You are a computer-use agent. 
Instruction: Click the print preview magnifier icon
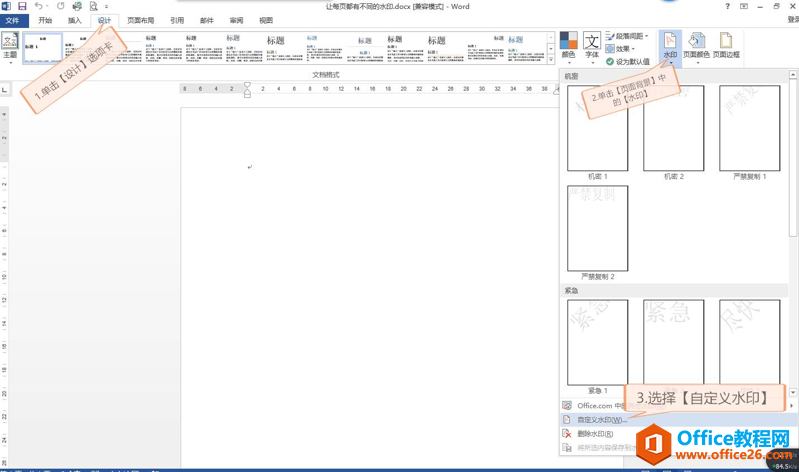click(93, 6)
